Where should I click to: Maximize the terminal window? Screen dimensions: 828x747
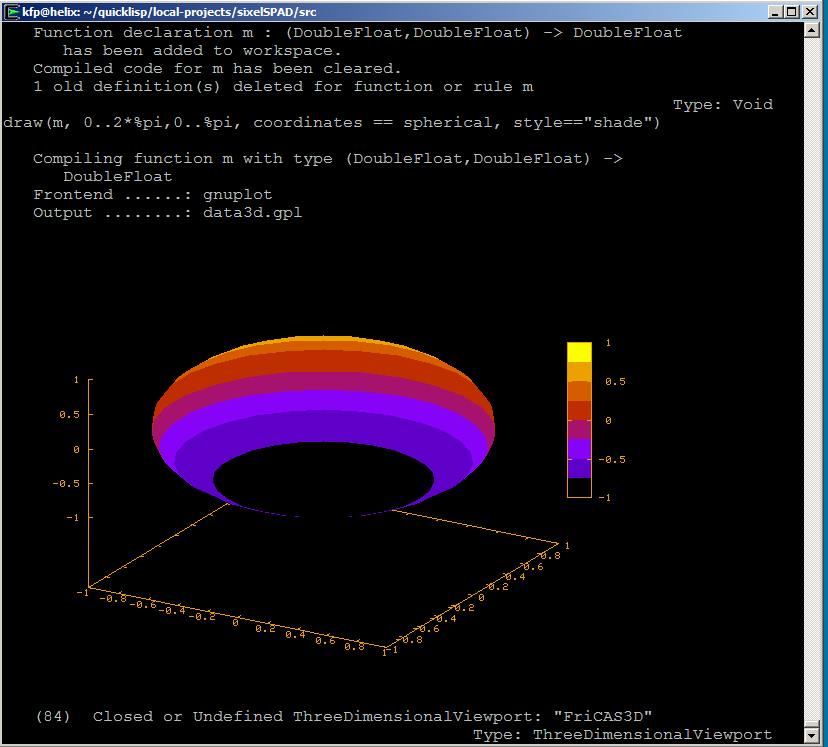tap(793, 11)
